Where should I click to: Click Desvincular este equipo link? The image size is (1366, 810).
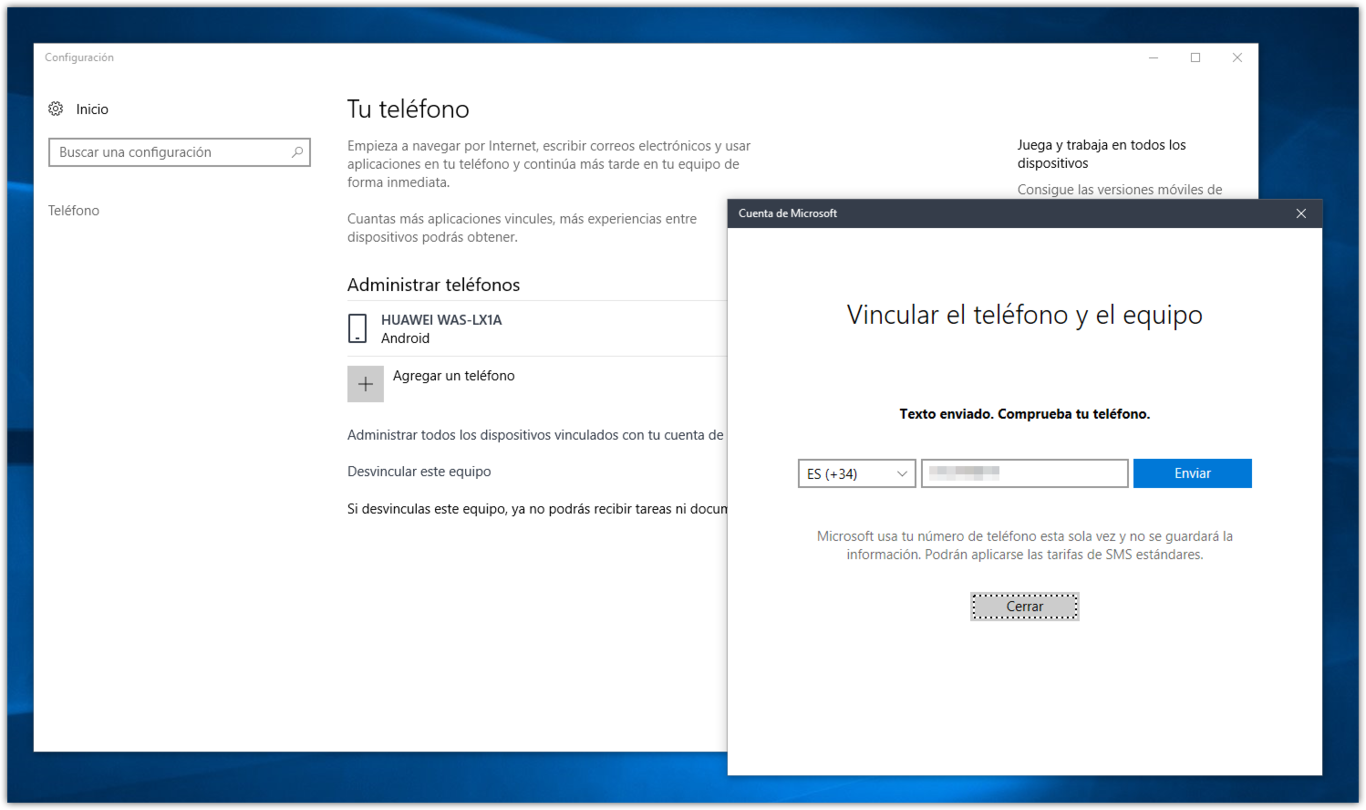click(x=419, y=471)
